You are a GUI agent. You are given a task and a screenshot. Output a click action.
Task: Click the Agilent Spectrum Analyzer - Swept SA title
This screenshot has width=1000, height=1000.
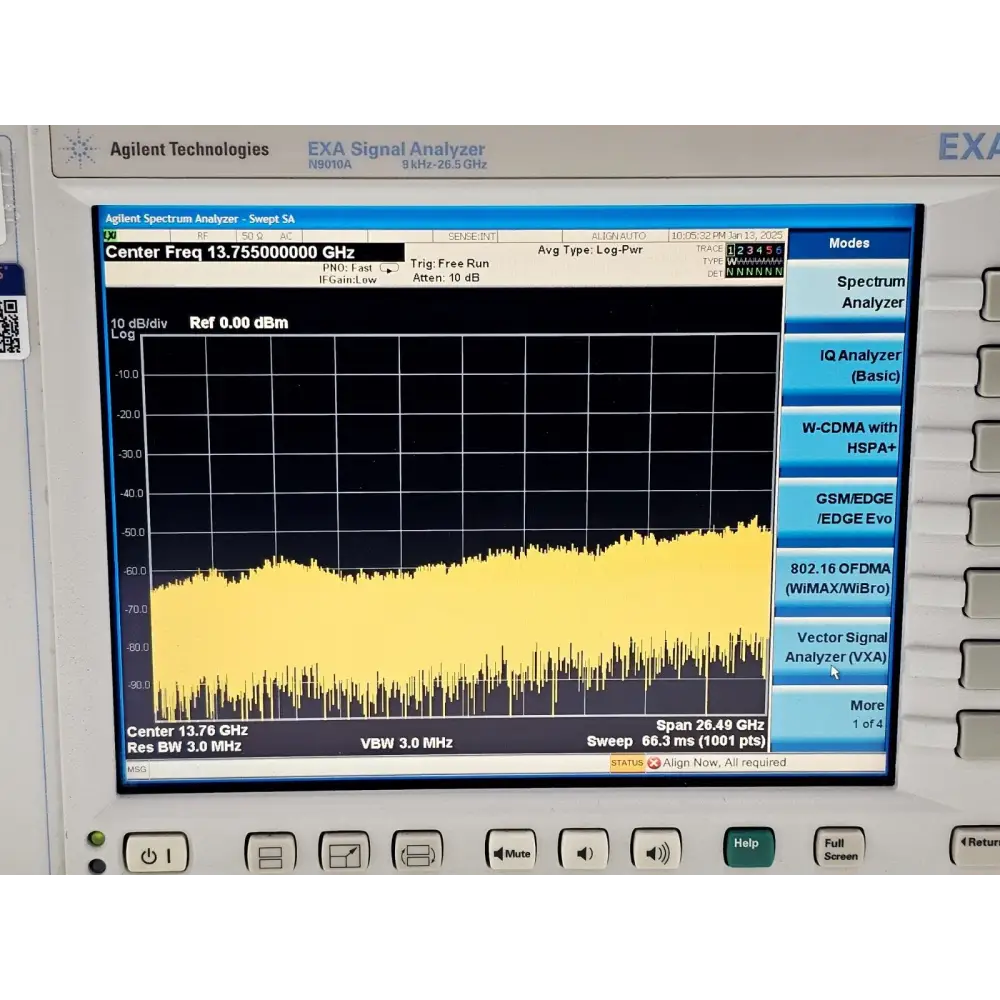200,219
